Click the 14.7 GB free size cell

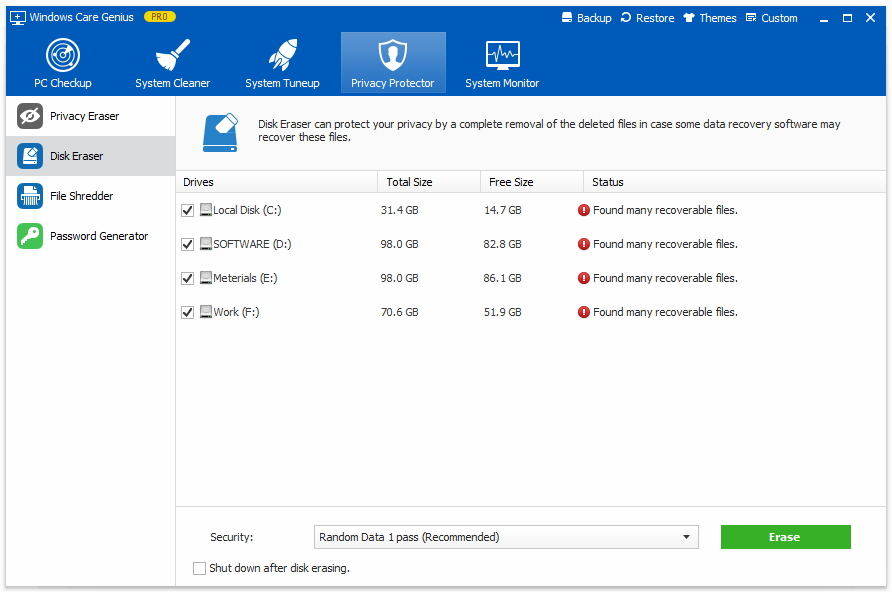(502, 210)
